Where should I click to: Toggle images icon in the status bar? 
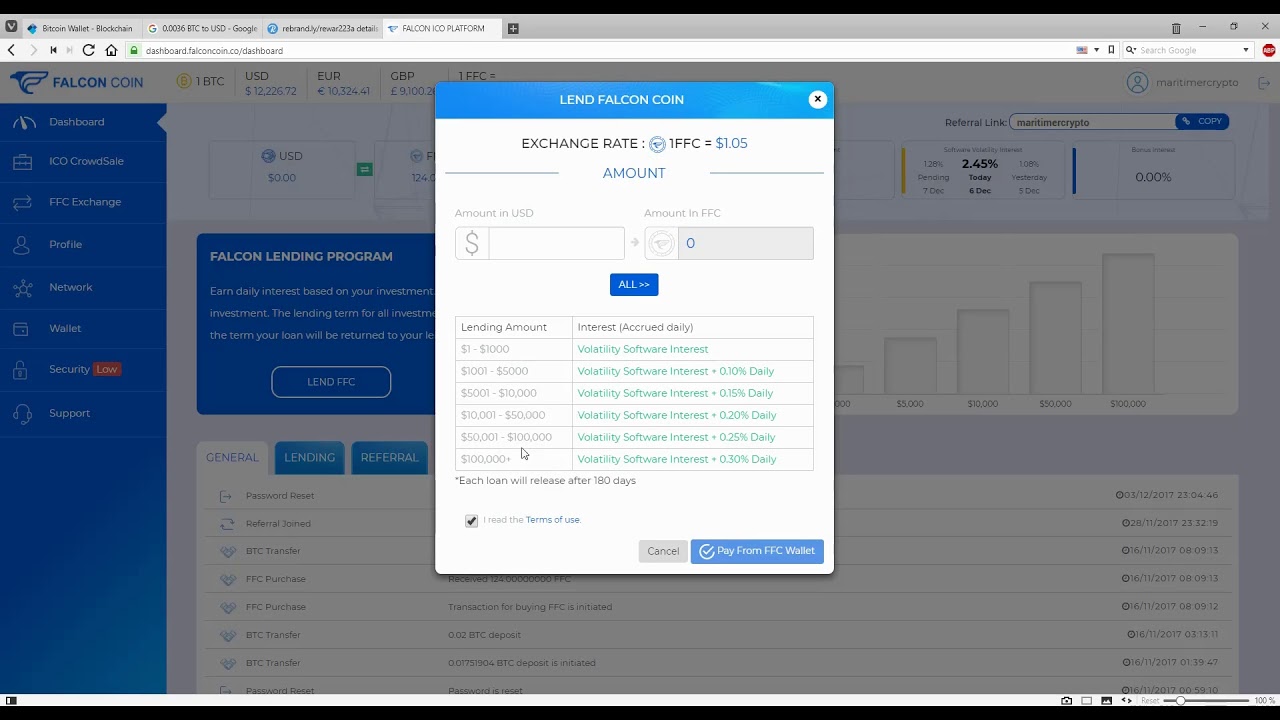[1107, 700]
